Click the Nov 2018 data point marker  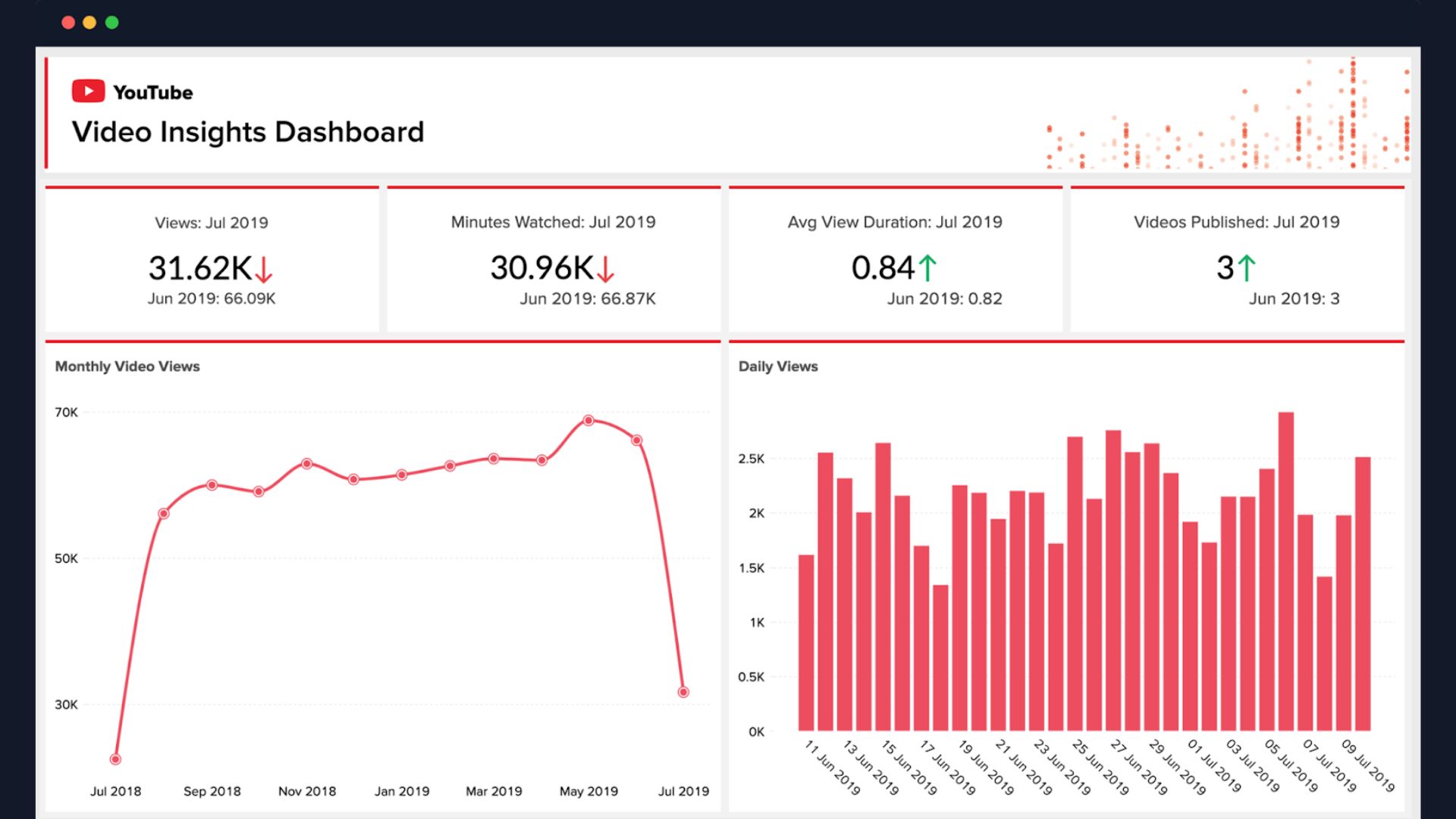point(306,463)
